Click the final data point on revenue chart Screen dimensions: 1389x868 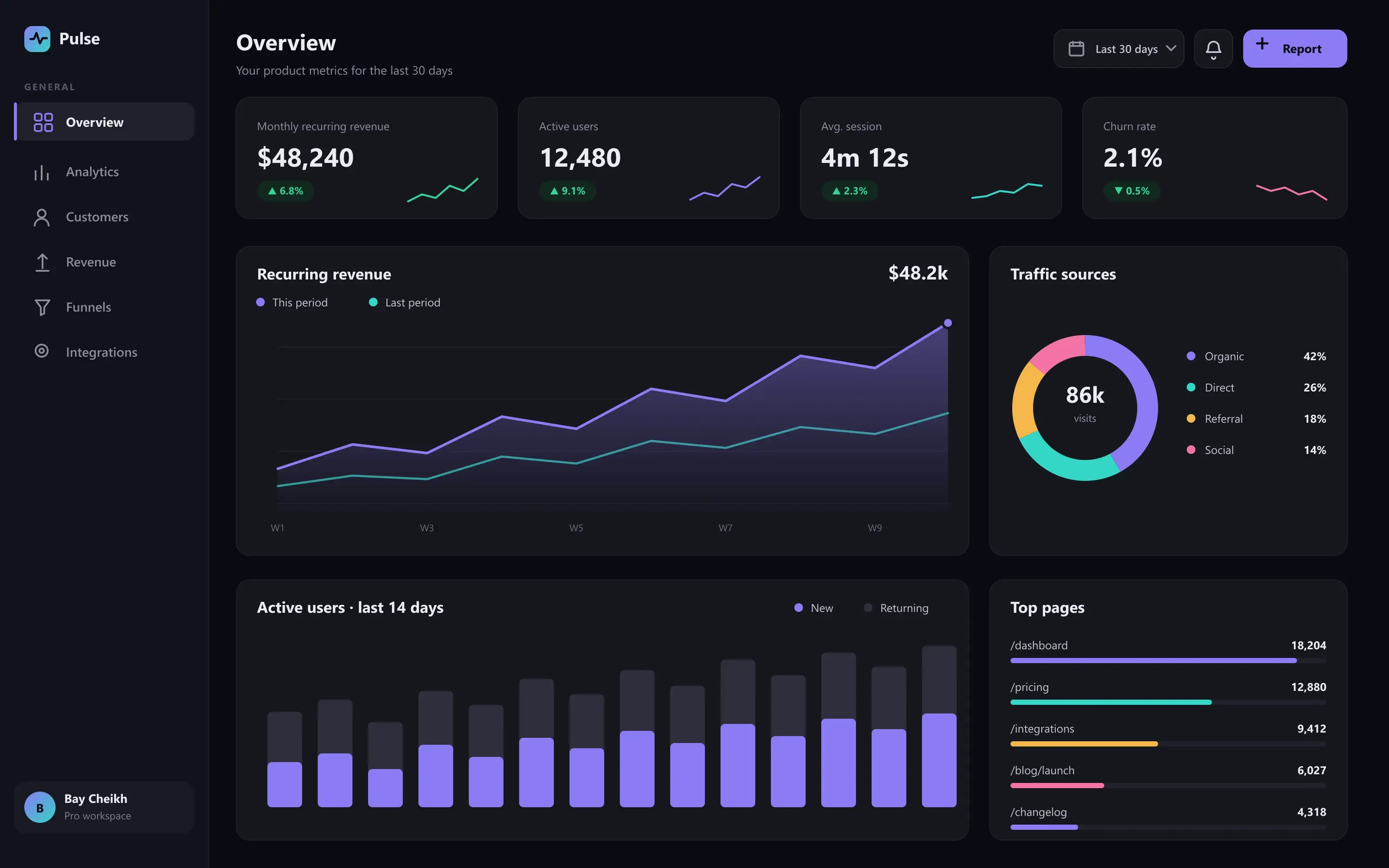[x=948, y=322]
